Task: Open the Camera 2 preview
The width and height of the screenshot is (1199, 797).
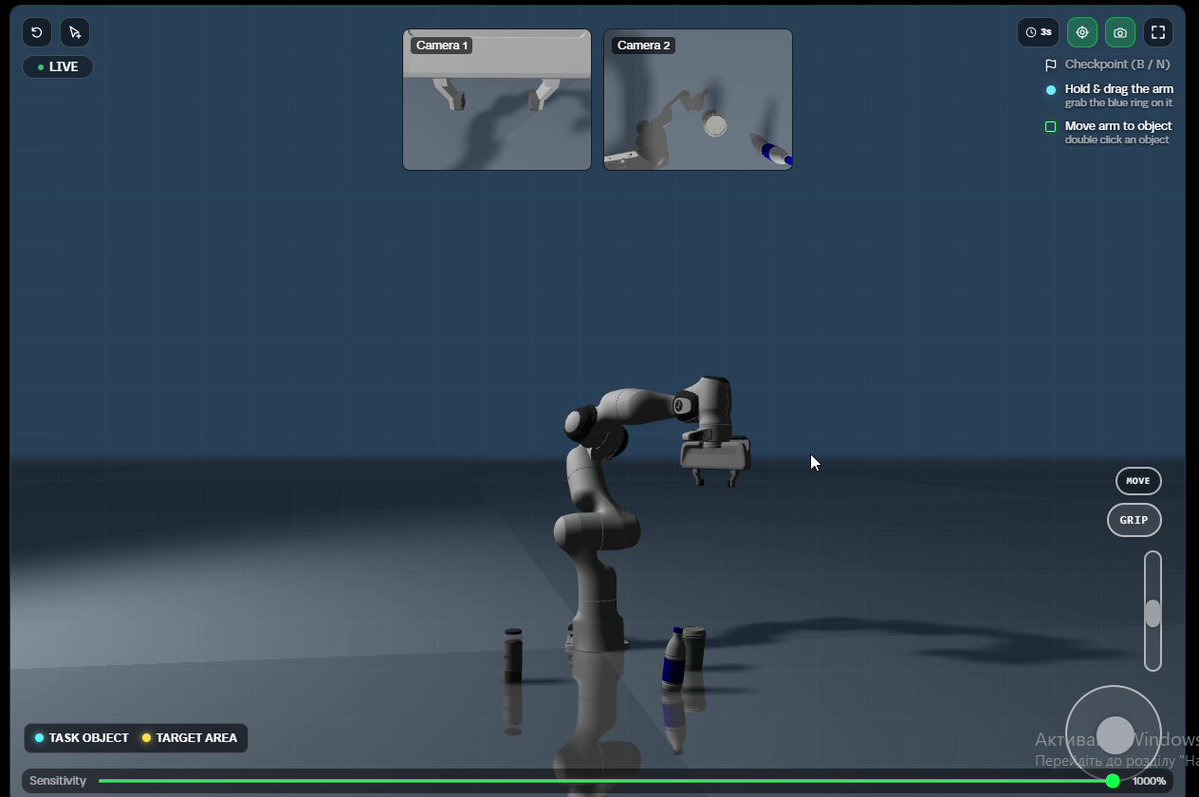Action: (x=698, y=99)
